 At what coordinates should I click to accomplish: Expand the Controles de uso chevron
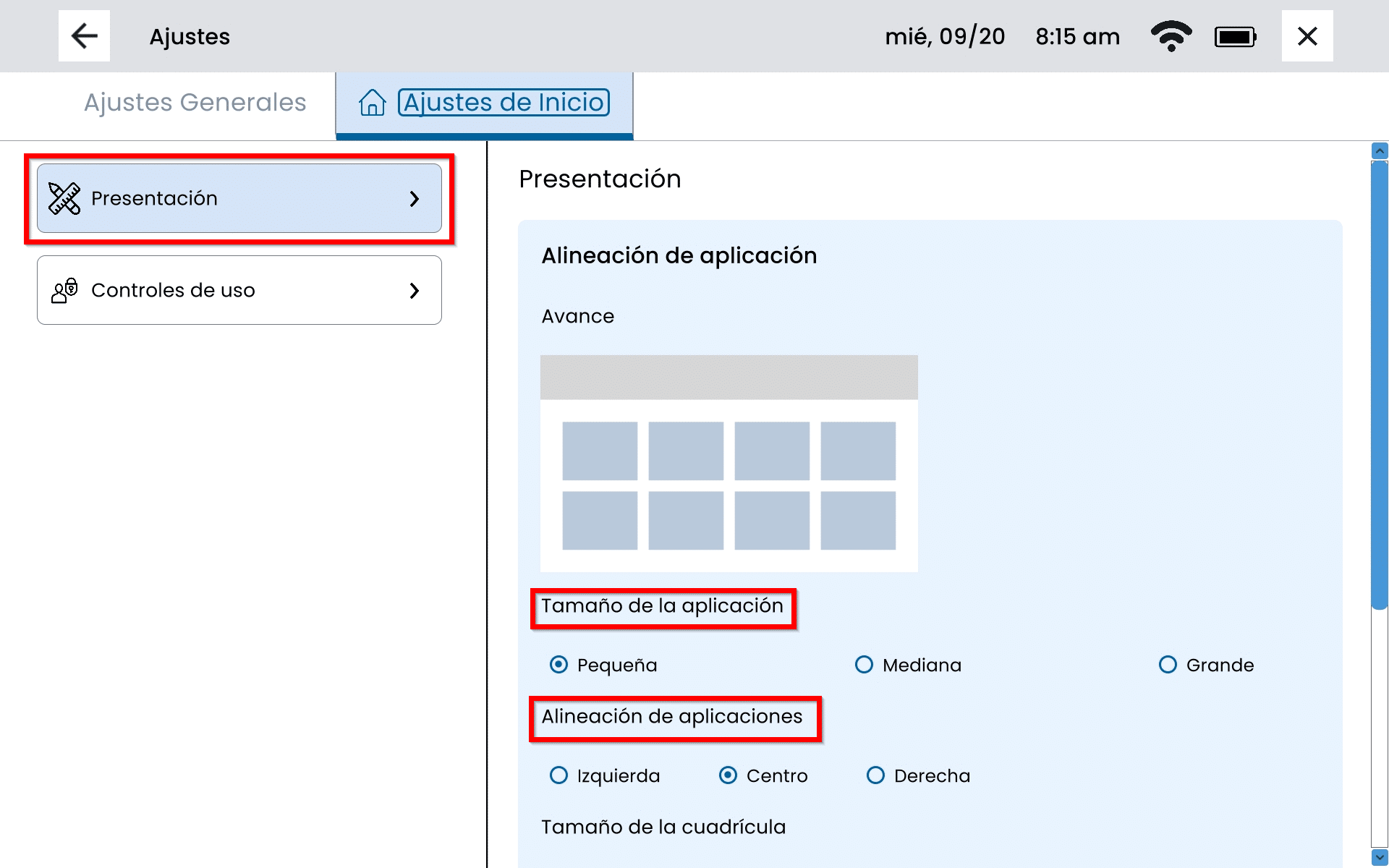tap(415, 291)
